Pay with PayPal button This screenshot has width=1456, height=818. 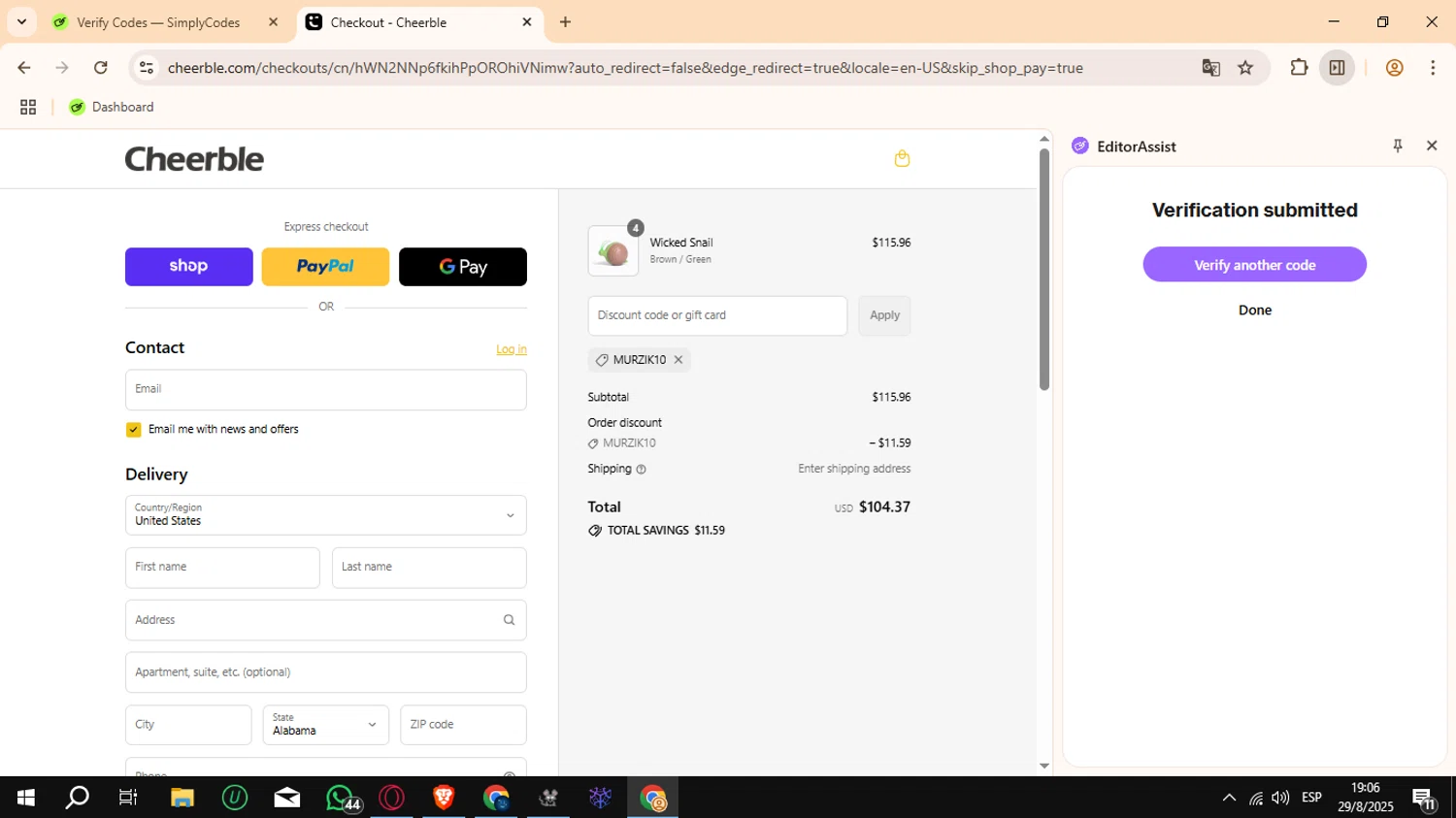coord(326,267)
